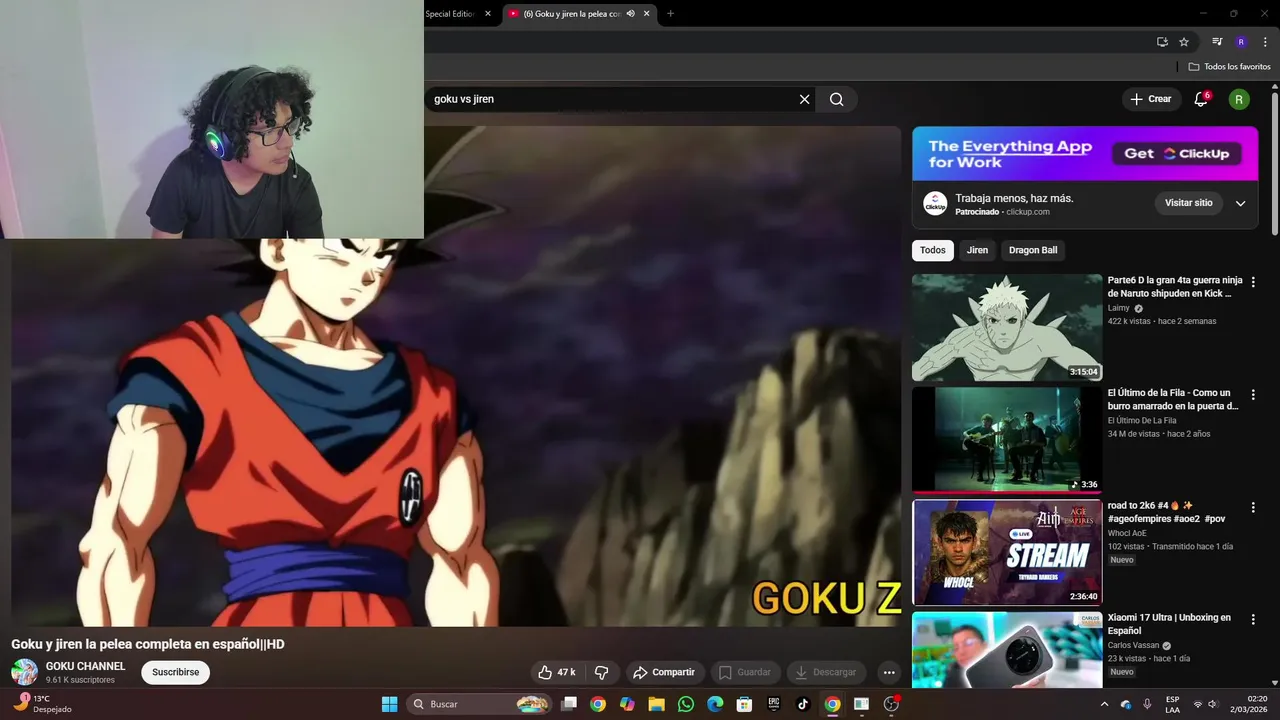This screenshot has width=1280, height=720.
Task: Open the 'road to 2k6 #4' stream thumbnail
Action: point(1007,553)
